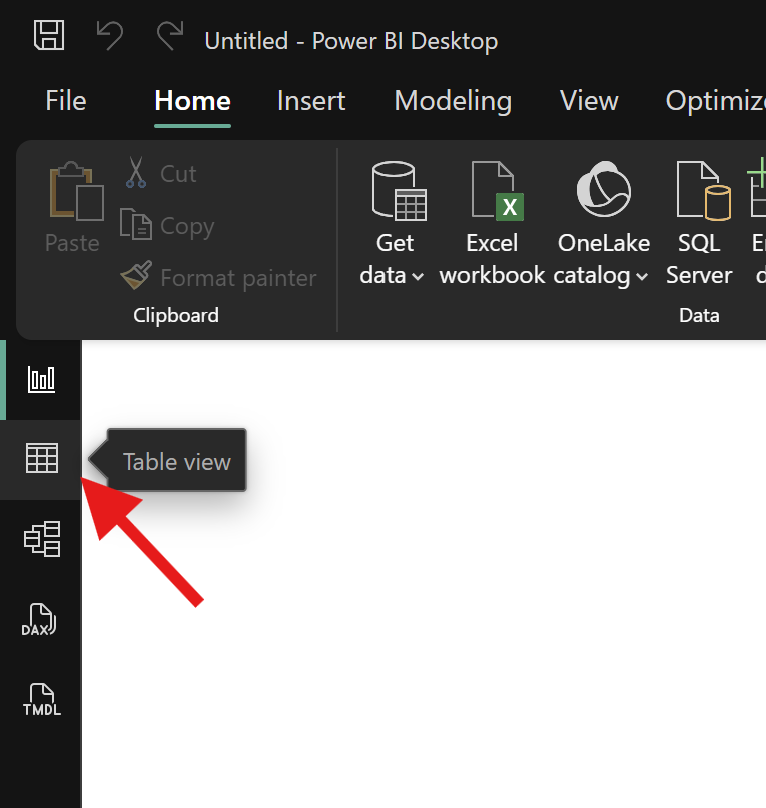Click the OneLake catalog icon
The width and height of the screenshot is (766, 808).
604,189
